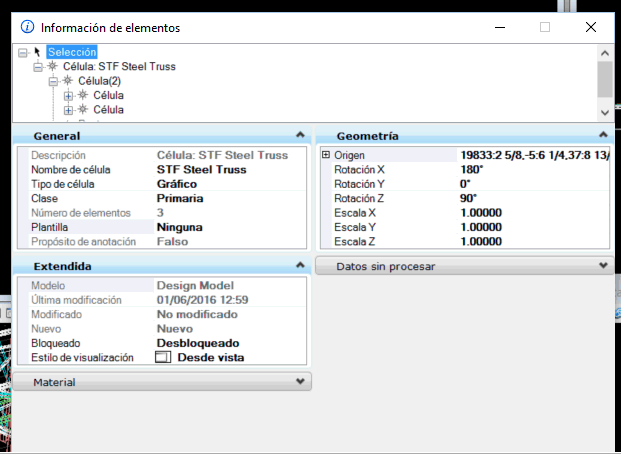The image size is (621, 454).
Task: Select the Célula(2) tree item
Action: pyautogui.click(x=99, y=81)
